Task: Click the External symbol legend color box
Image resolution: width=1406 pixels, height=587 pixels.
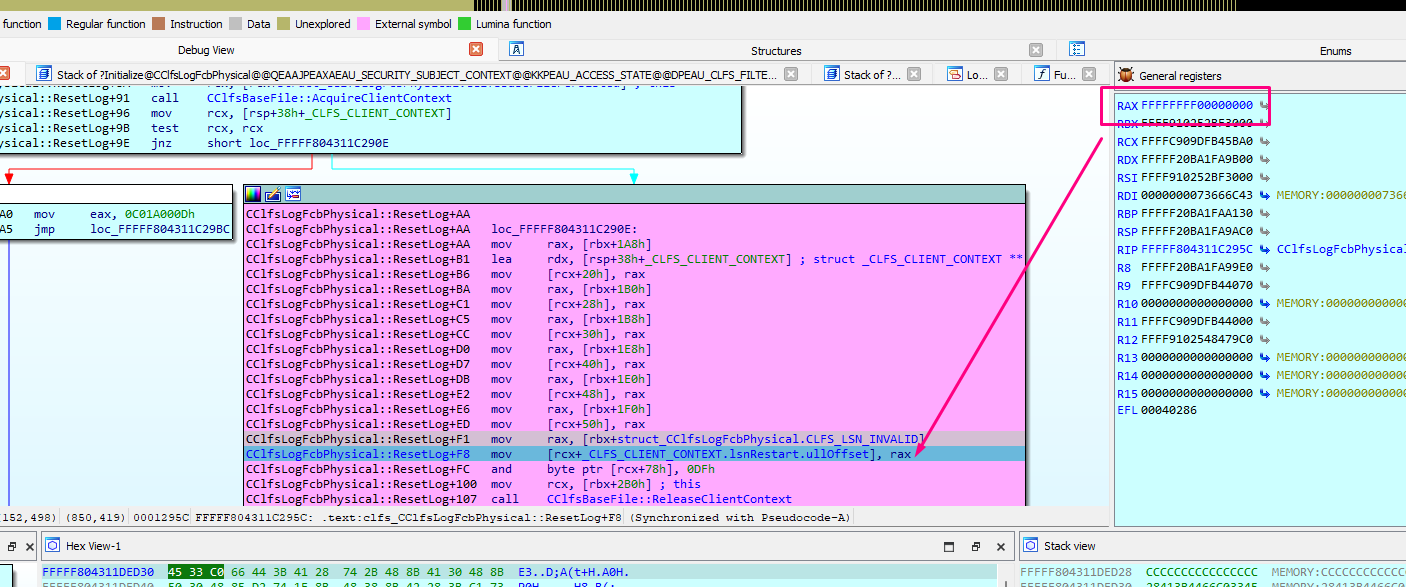Action: 364,24
